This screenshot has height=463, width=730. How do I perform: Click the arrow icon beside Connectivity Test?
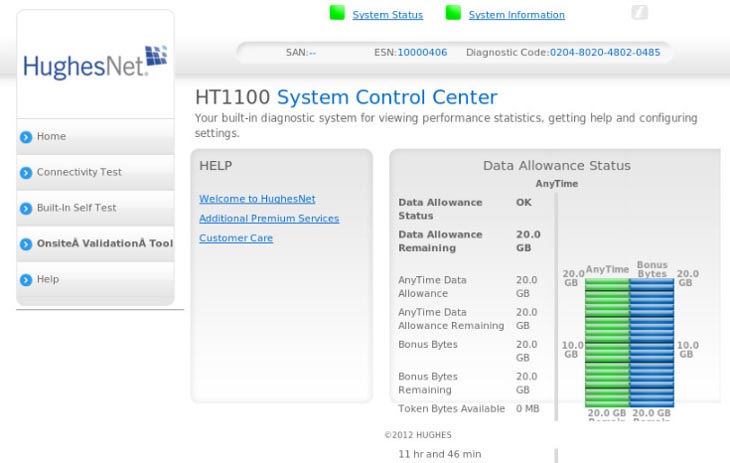pyautogui.click(x=26, y=173)
